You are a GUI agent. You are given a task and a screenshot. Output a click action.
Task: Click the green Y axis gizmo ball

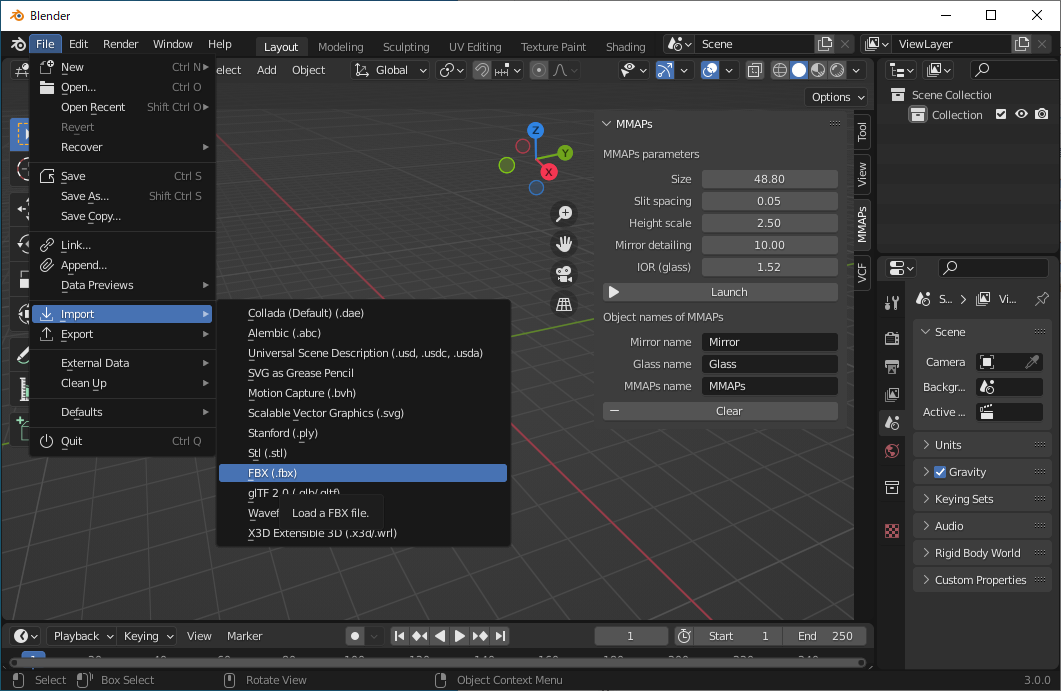pos(565,153)
